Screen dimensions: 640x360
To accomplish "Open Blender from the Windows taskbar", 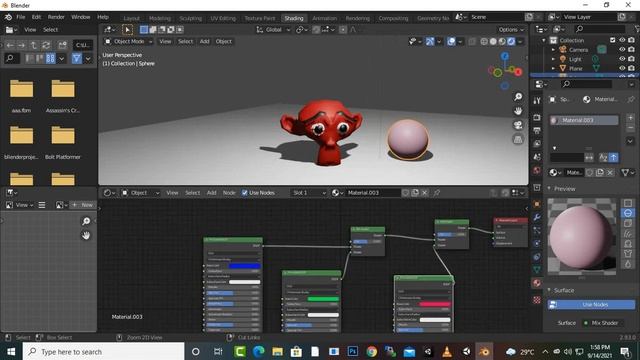I will tap(484, 351).
